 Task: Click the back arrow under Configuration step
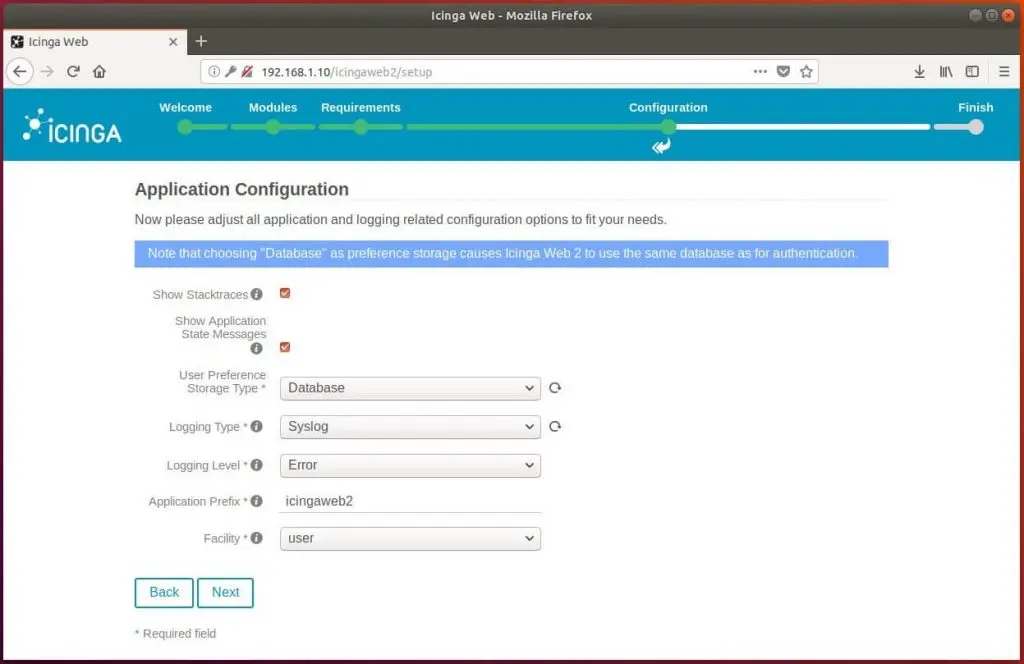tap(661, 146)
